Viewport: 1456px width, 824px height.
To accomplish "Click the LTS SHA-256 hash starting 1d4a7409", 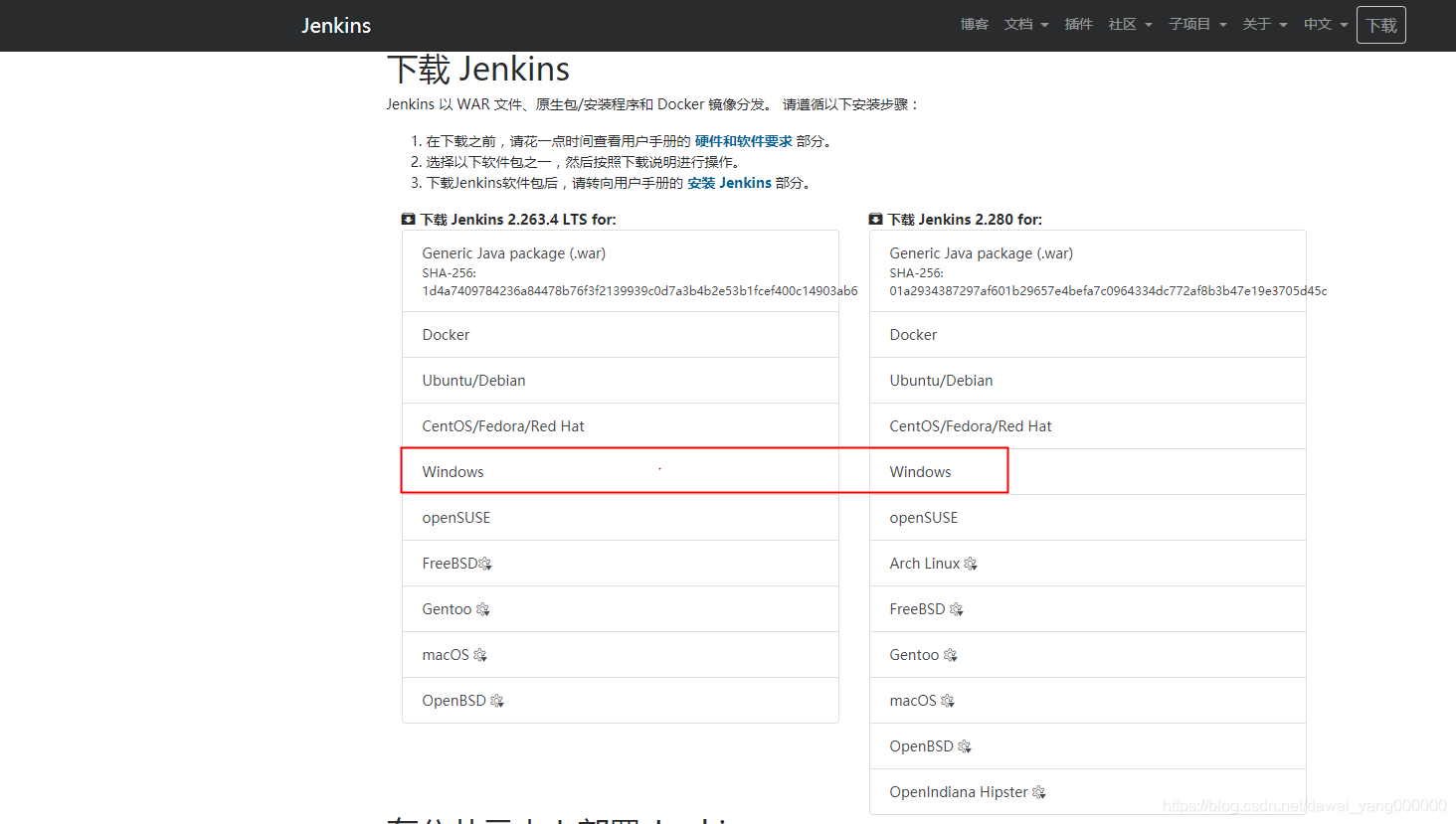I will tap(639, 291).
